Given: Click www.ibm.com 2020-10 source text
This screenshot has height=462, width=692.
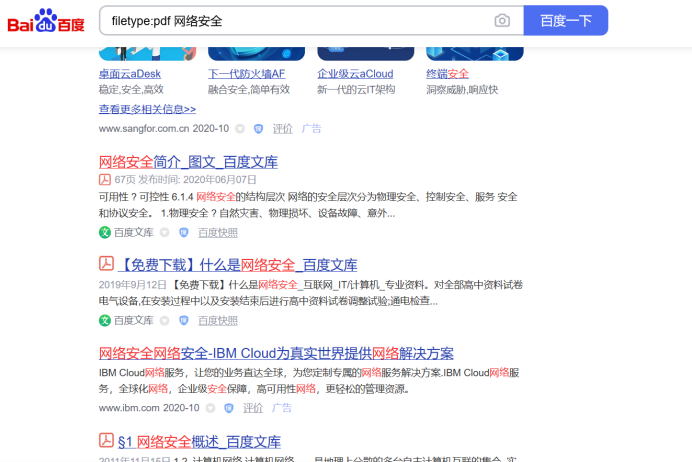Looking at the screenshot, I should [x=149, y=408].
